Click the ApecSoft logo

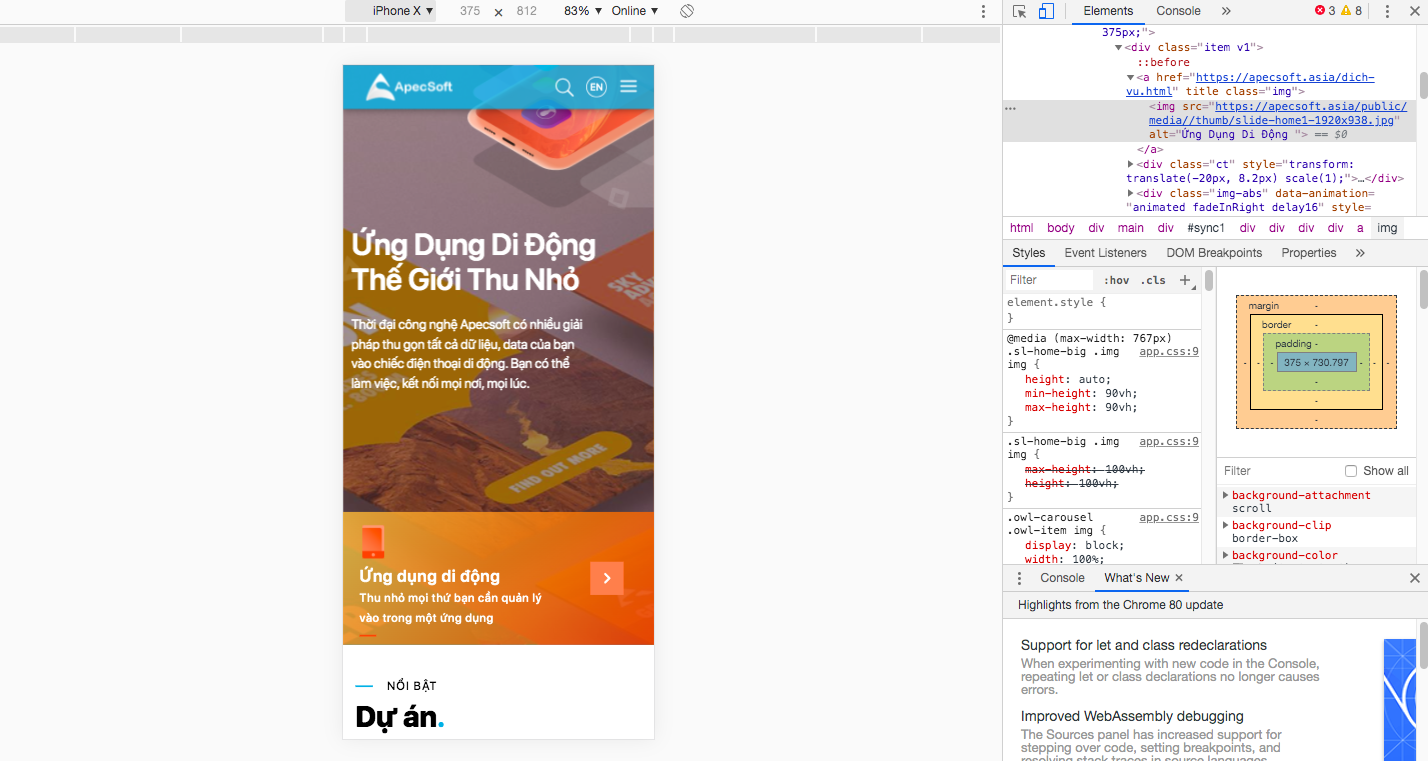(x=408, y=87)
